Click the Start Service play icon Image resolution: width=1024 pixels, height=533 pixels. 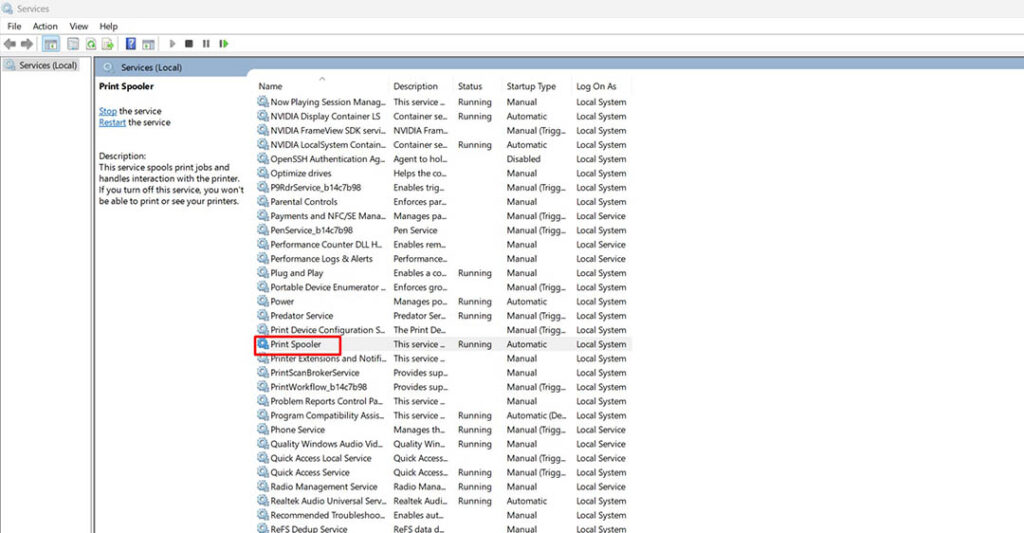[x=173, y=44]
